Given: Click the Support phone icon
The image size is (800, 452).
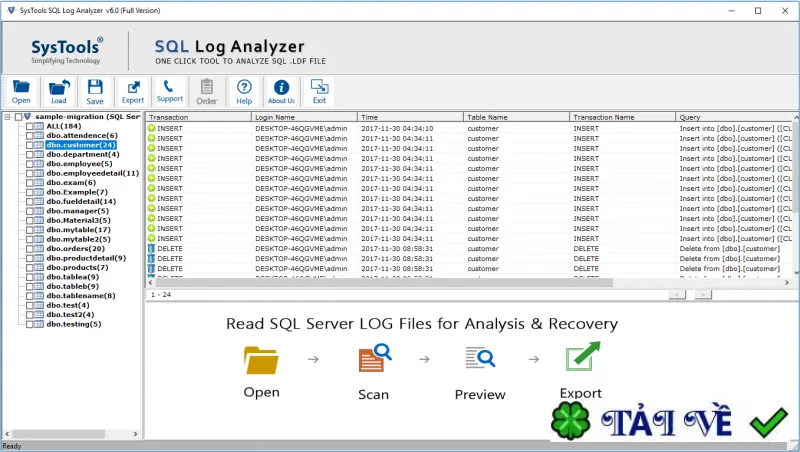Looking at the screenshot, I should [170, 90].
